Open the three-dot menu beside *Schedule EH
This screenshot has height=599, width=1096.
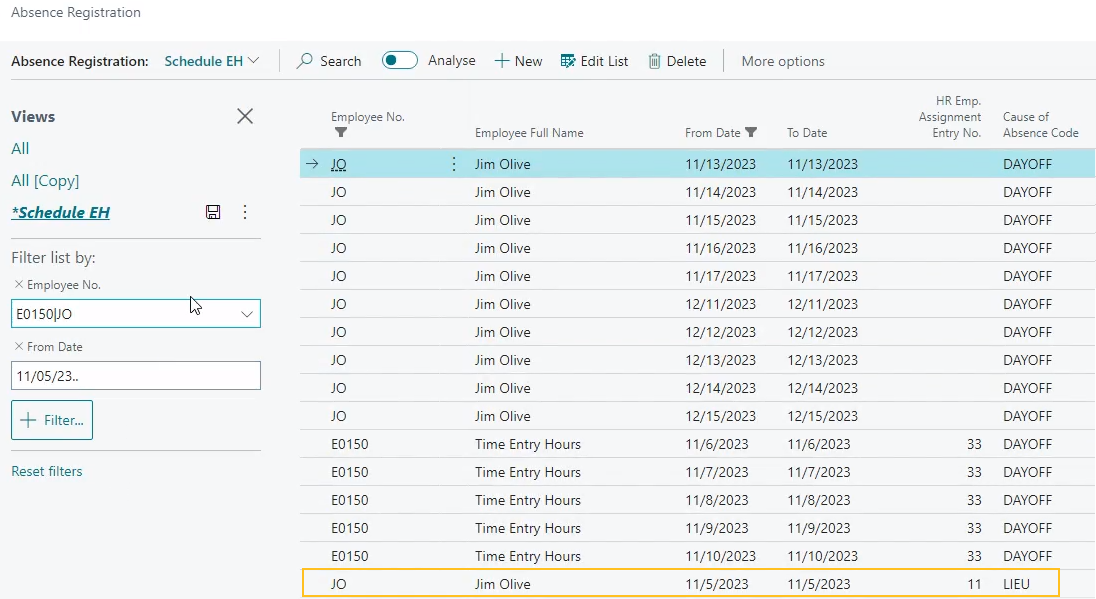click(245, 212)
